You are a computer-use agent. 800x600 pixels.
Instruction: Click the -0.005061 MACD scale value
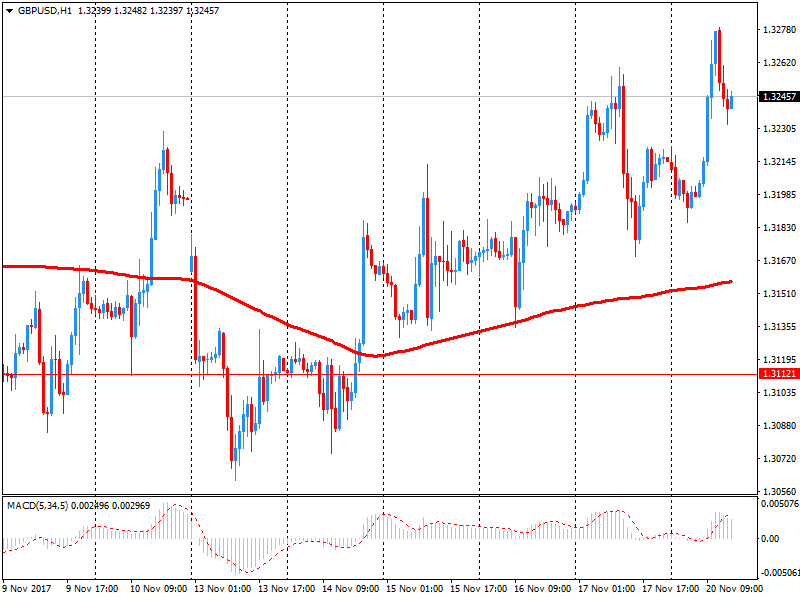(780, 572)
